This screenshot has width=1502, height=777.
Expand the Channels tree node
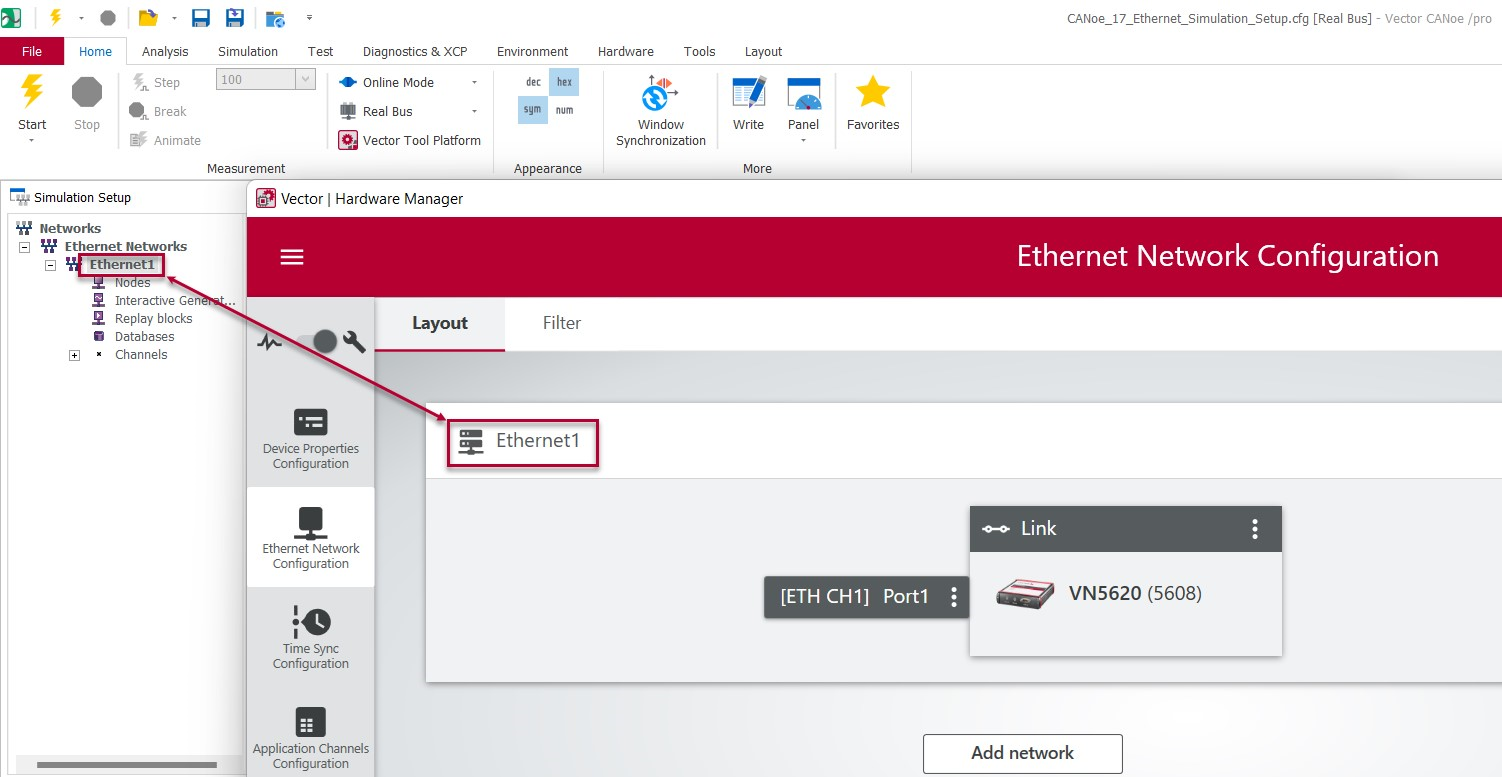click(75, 355)
